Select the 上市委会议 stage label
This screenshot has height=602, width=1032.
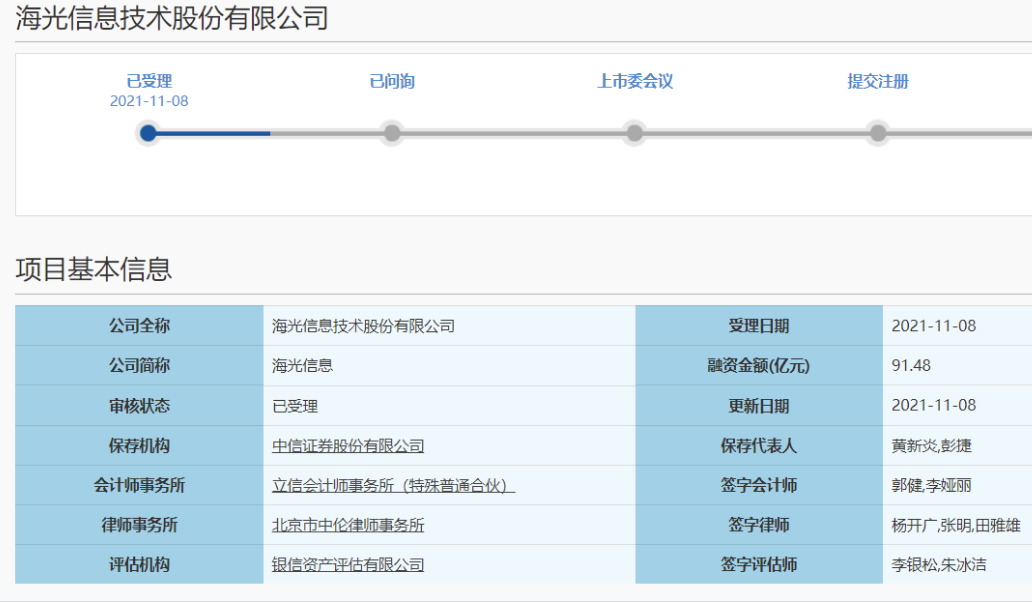tap(634, 81)
